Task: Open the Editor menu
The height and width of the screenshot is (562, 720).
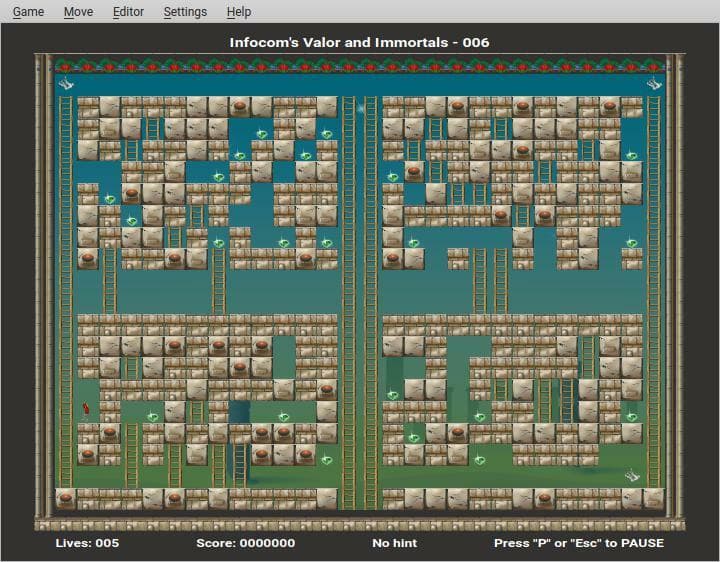Action: pos(128,11)
